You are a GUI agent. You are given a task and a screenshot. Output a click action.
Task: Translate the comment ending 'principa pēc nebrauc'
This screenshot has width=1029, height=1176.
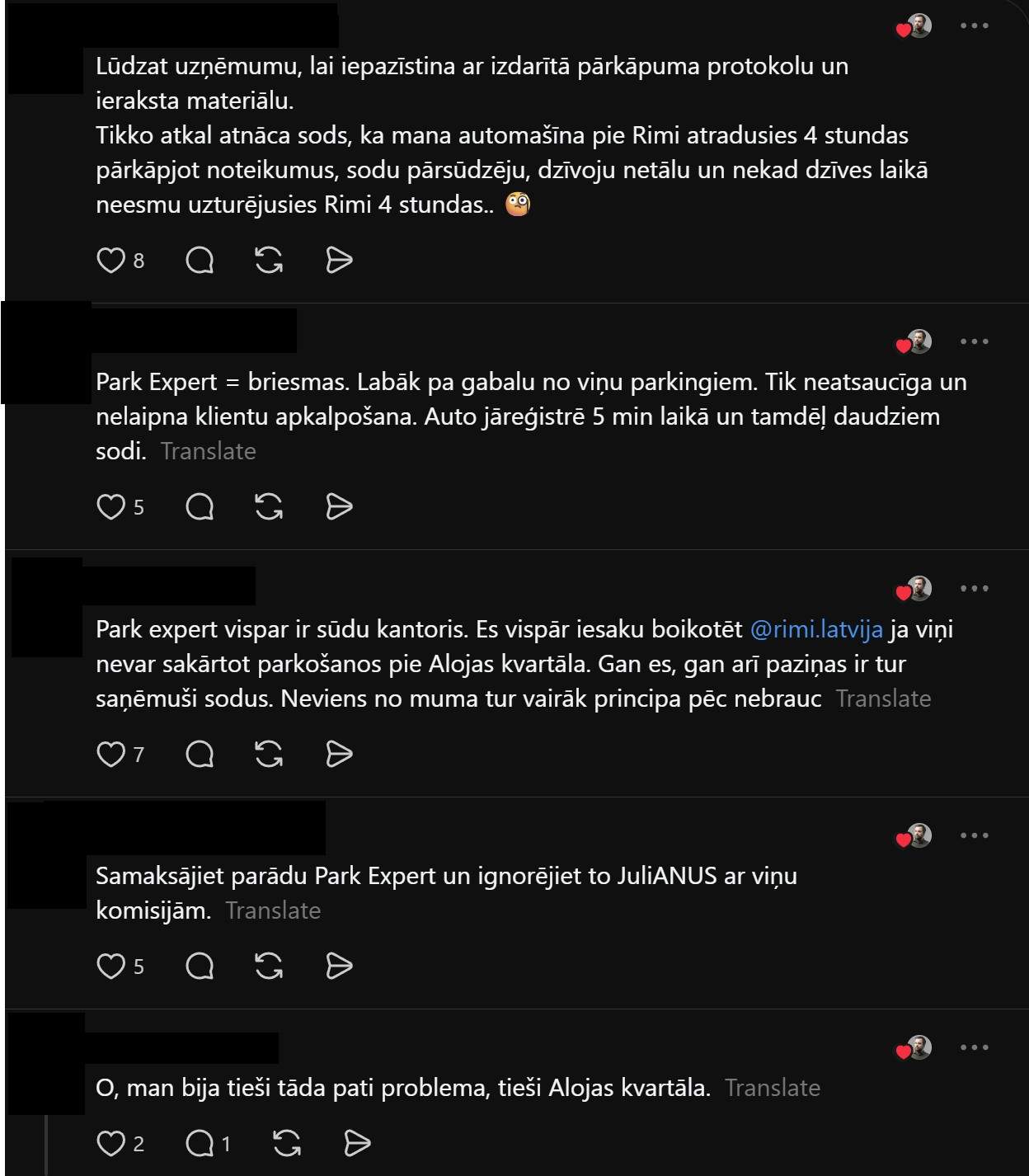pos(883,699)
